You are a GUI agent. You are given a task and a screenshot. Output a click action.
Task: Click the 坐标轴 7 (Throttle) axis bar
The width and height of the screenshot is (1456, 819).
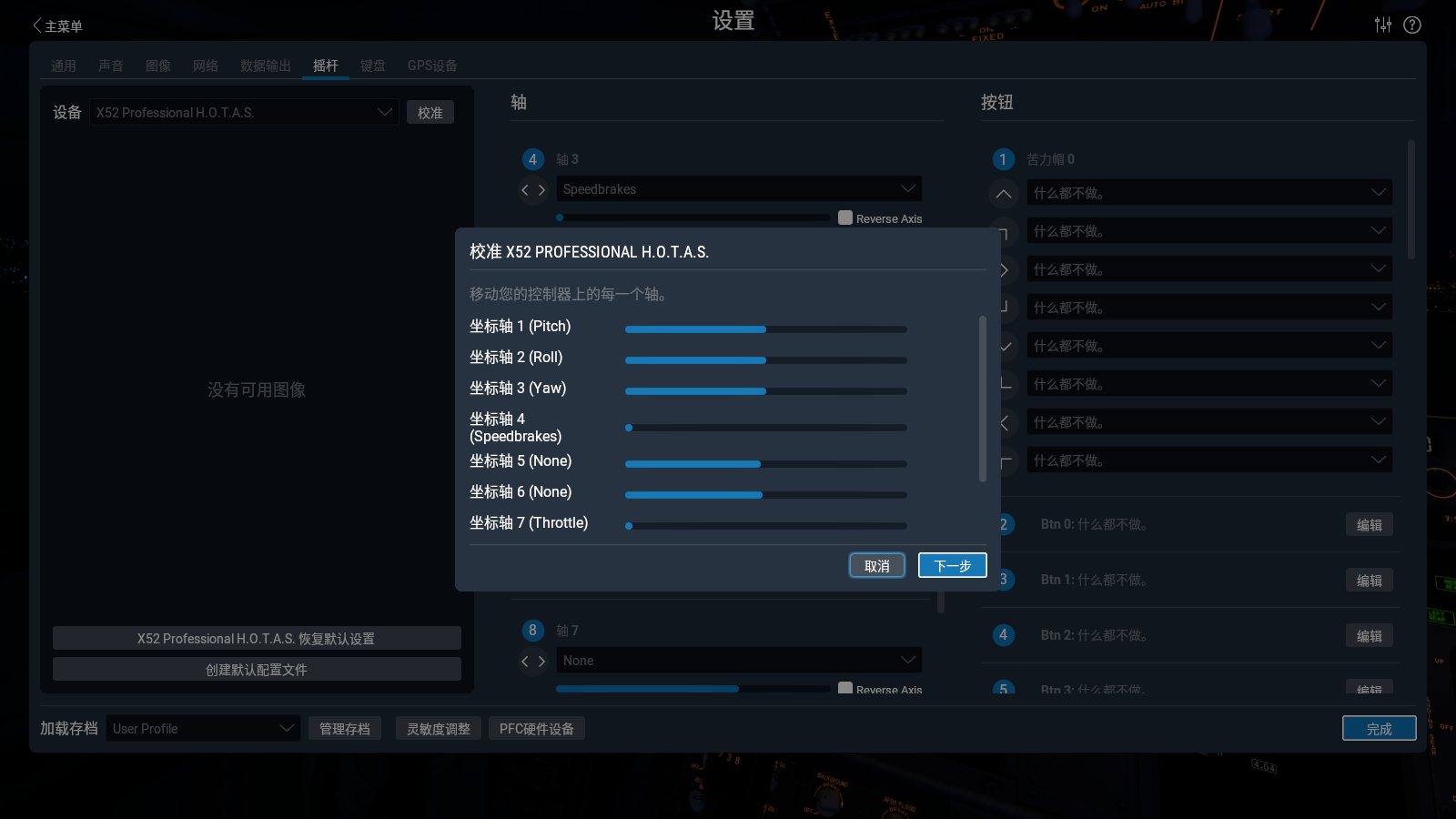[766, 526]
